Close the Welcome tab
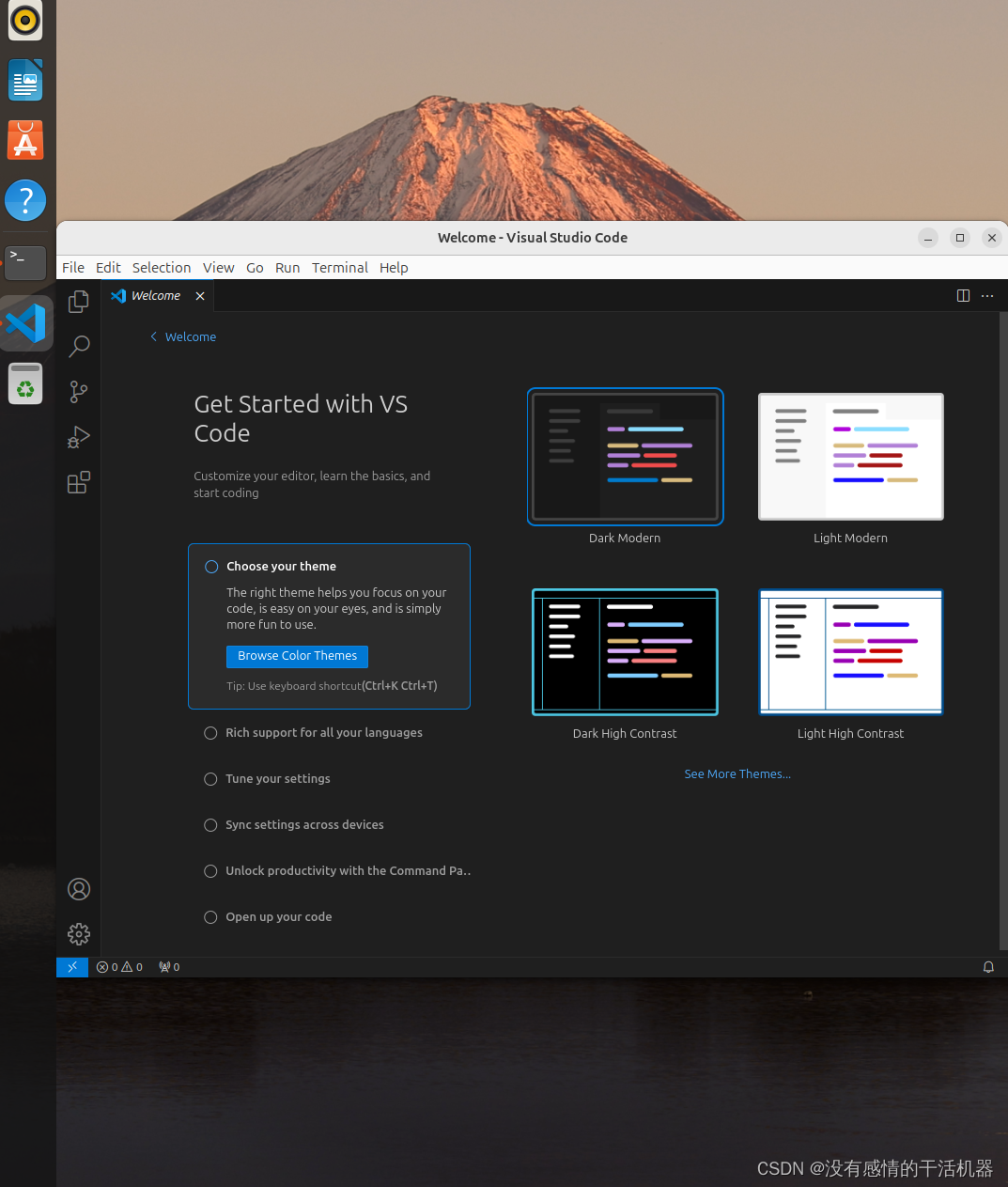The width and height of the screenshot is (1008, 1187). coord(200,296)
